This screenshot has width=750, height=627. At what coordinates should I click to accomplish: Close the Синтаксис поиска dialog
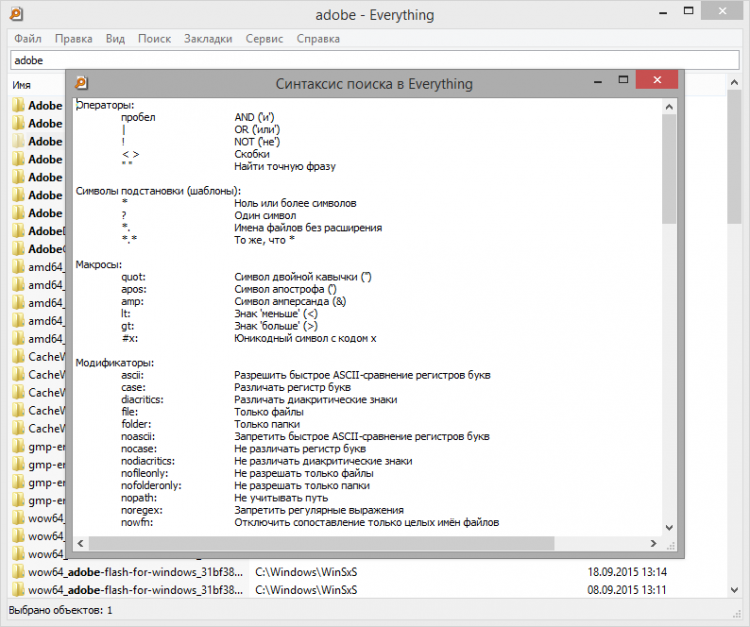(657, 80)
